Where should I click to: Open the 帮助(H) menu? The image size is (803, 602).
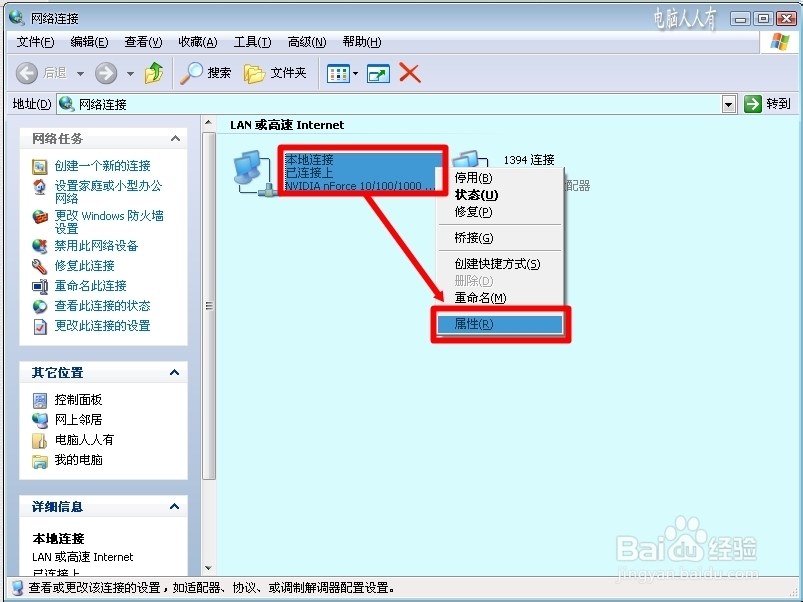pos(362,42)
